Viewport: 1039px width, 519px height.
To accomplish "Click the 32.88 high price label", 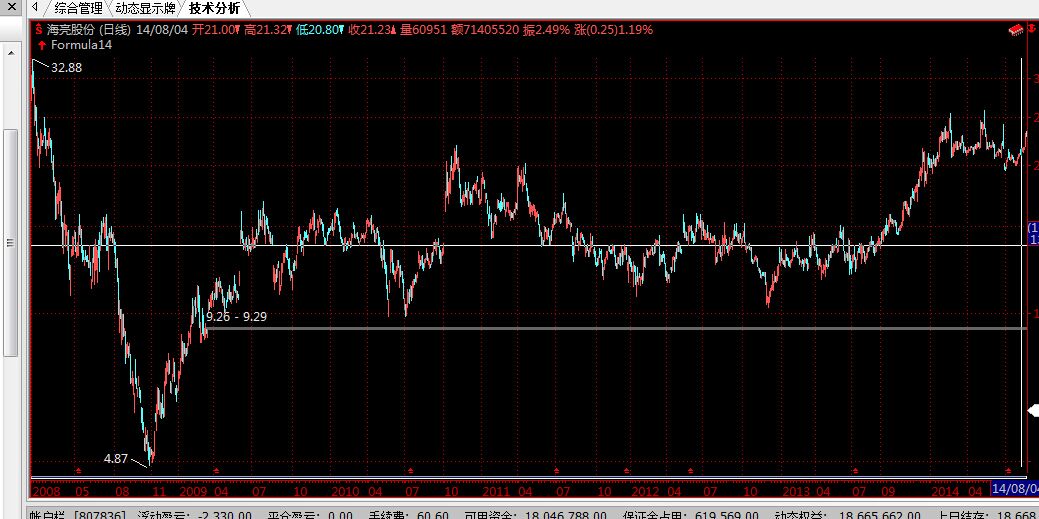I will point(66,67).
